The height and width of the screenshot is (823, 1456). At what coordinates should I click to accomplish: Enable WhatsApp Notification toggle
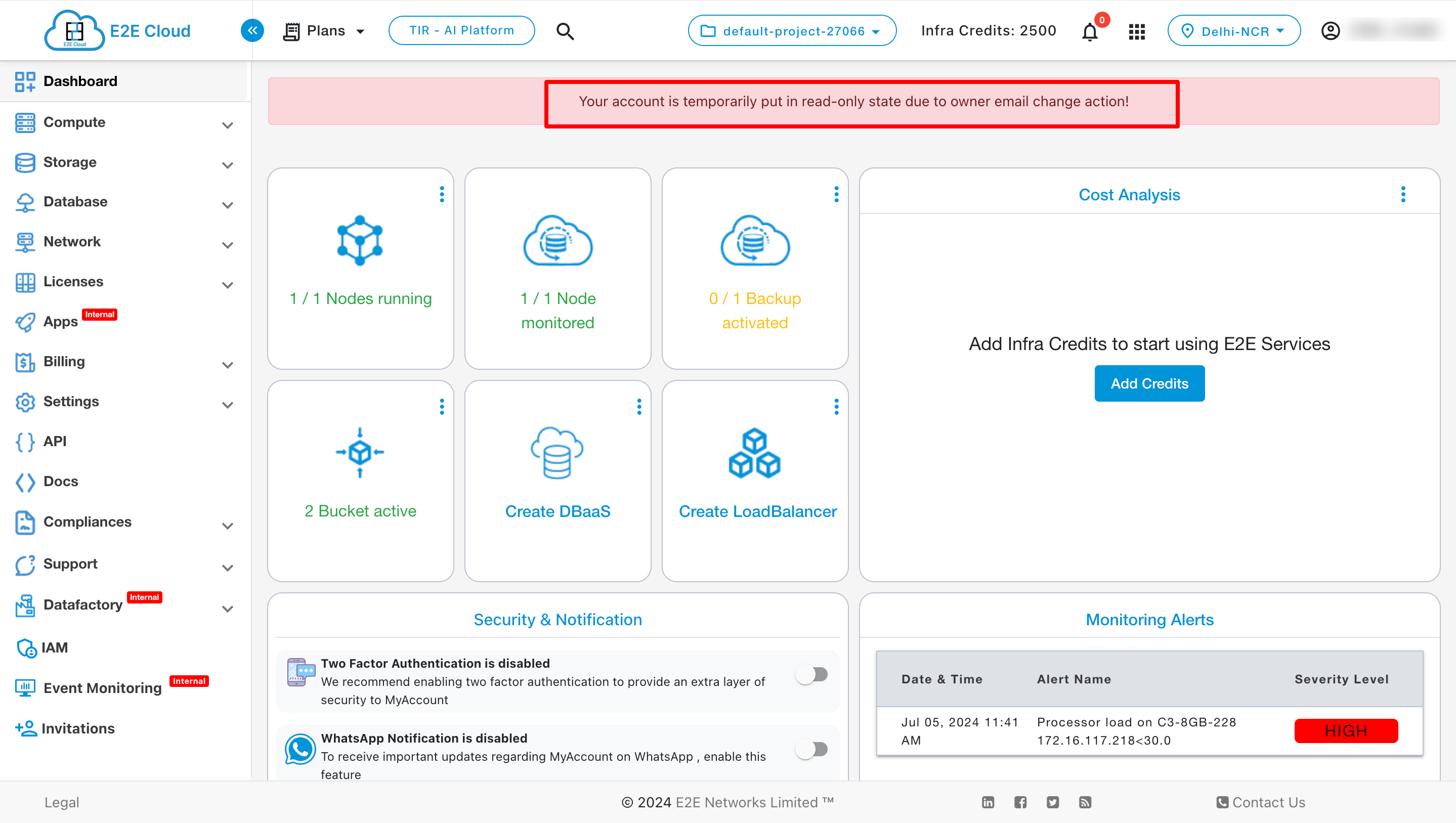click(811, 750)
